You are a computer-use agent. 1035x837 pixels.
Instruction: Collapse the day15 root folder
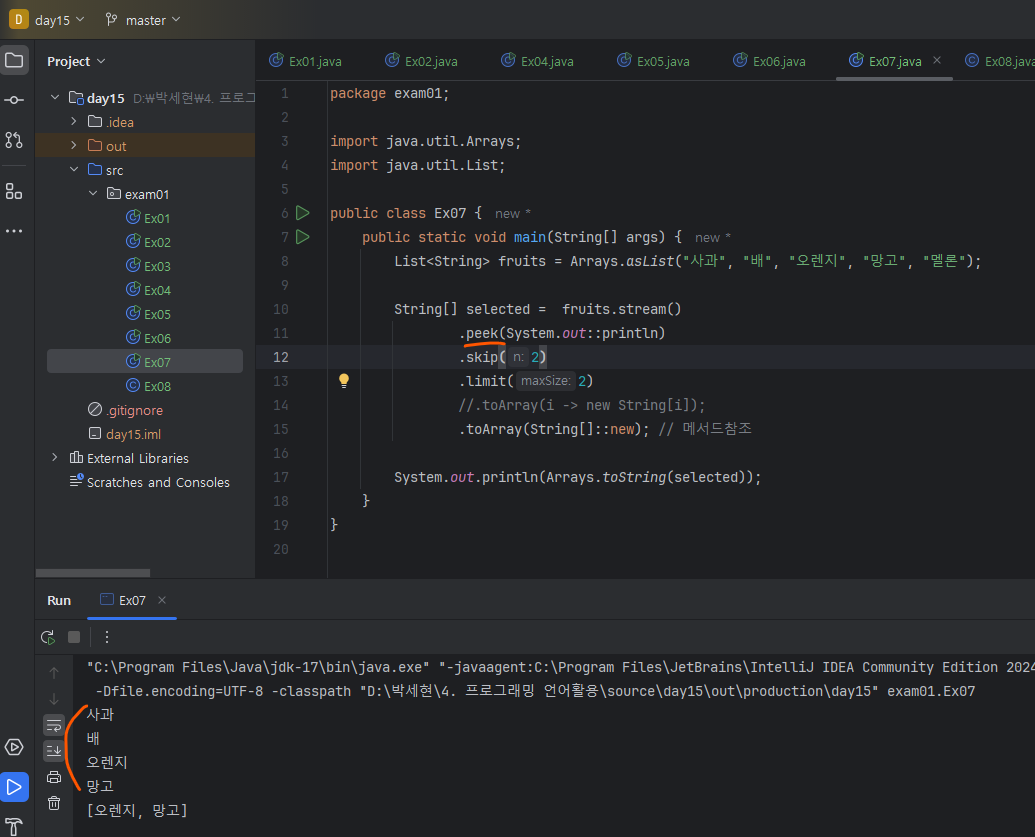55,98
